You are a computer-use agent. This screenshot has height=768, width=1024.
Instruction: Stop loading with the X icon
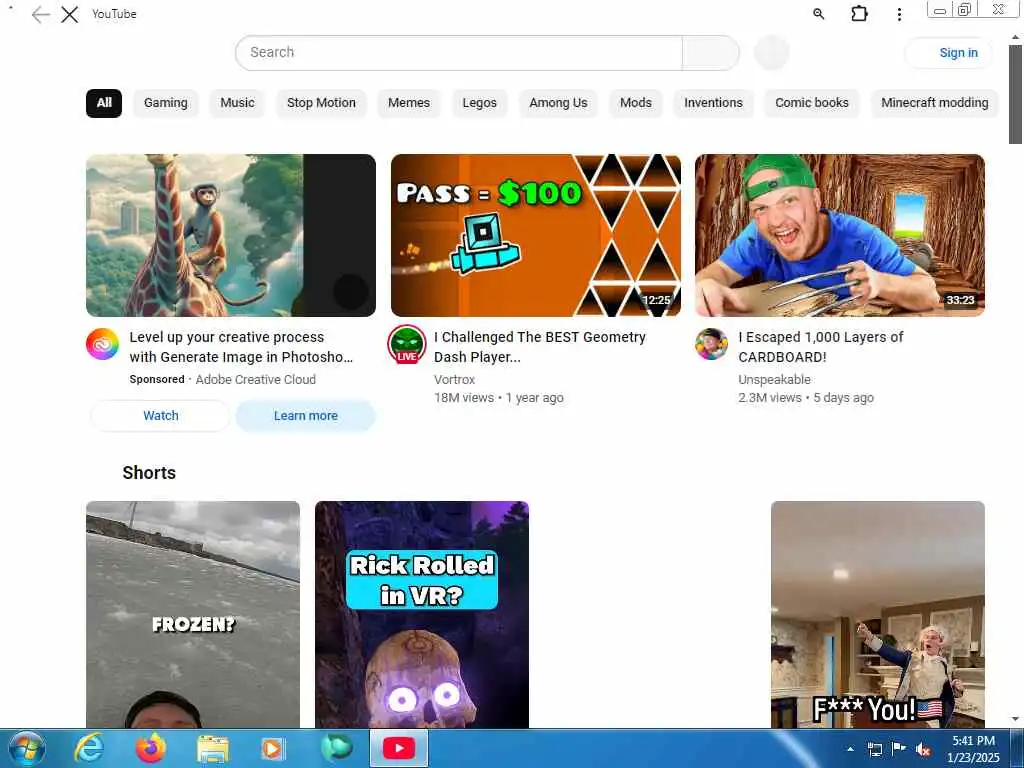pyautogui.click(x=70, y=14)
